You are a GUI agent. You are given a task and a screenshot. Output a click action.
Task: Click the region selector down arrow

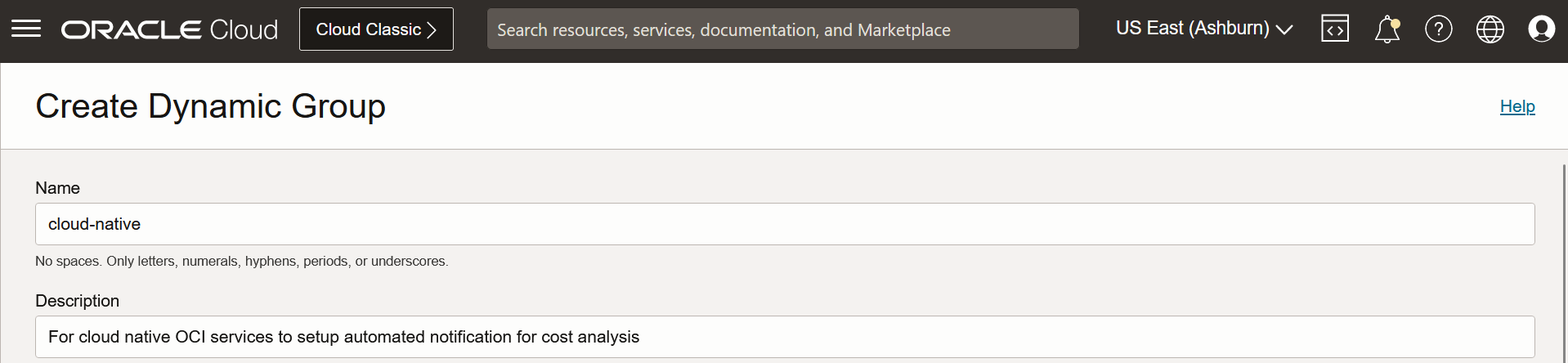click(1284, 29)
